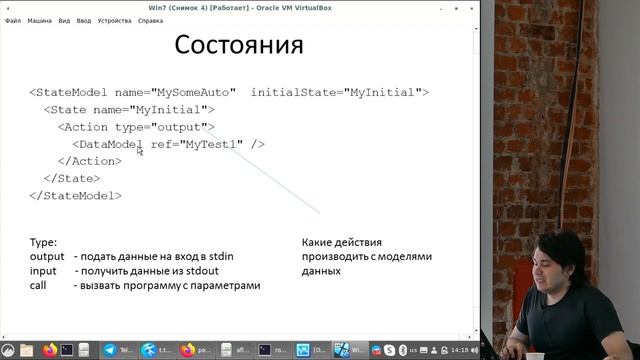
Task: Switch to the VirtualBox manager taskbar window
Action: [312, 350]
